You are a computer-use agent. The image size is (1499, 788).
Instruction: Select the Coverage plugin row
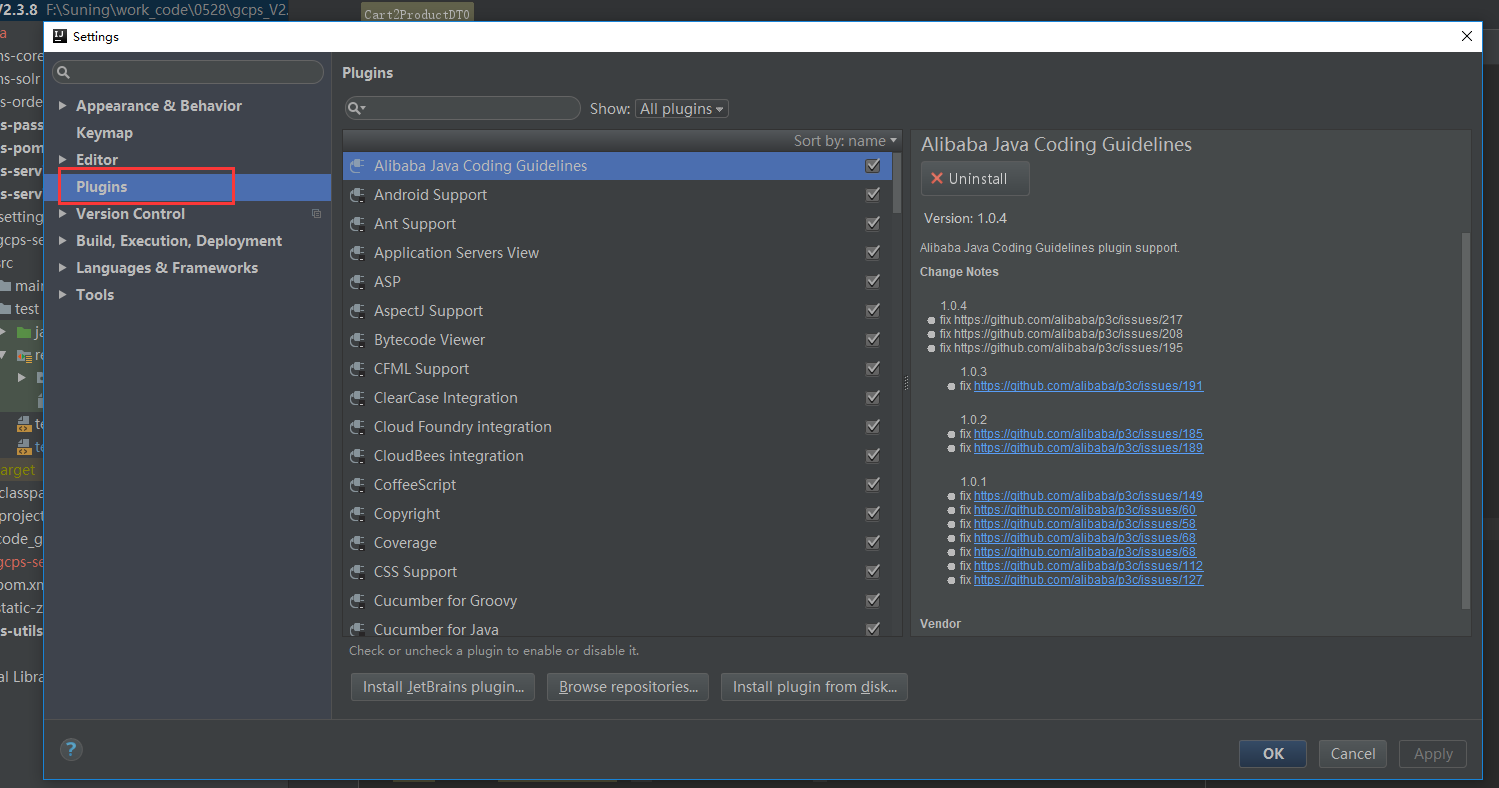[x=616, y=543]
